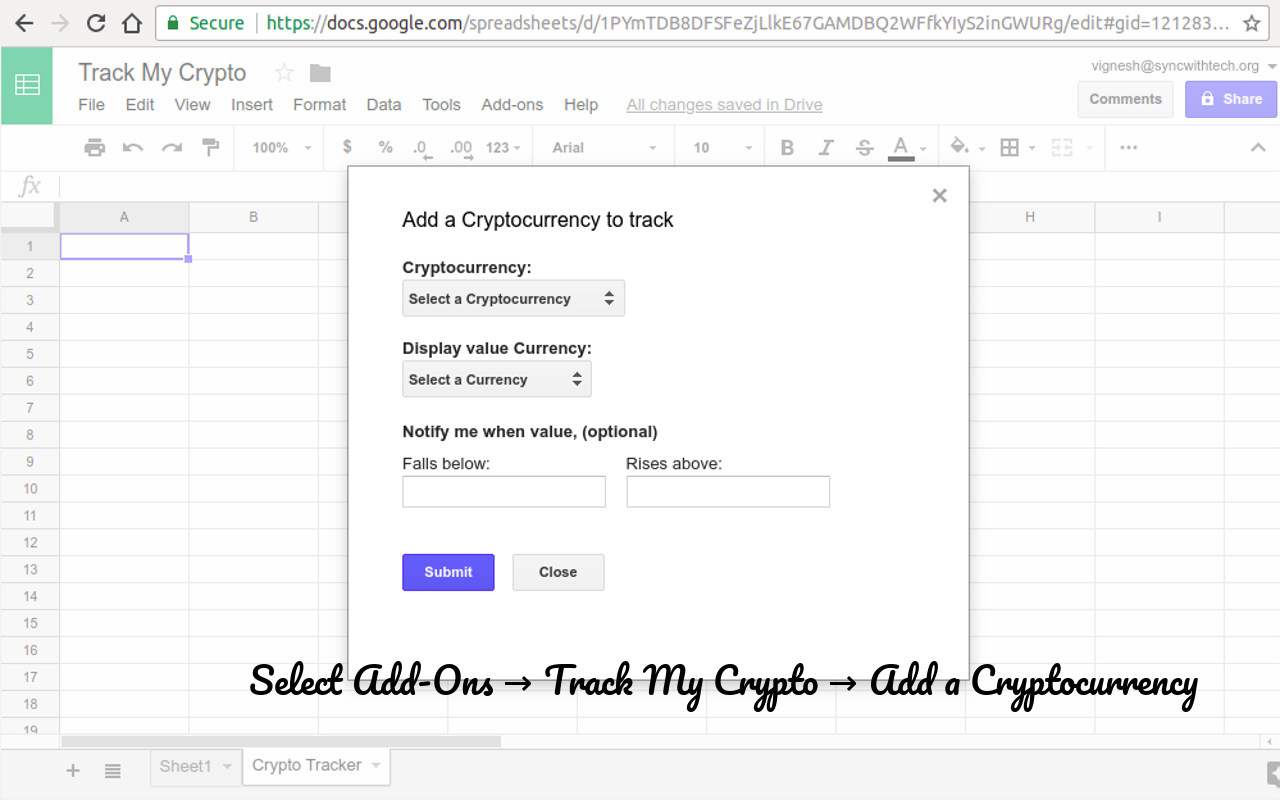Screen dimensions: 1280x800
Task: Open the move-to-folder icon
Action: pyautogui.click(x=320, y=73)
